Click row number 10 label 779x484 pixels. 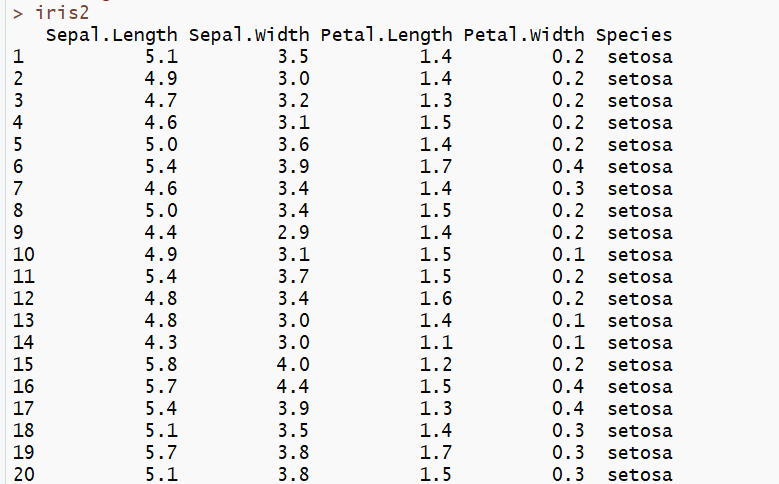[24, 255]
